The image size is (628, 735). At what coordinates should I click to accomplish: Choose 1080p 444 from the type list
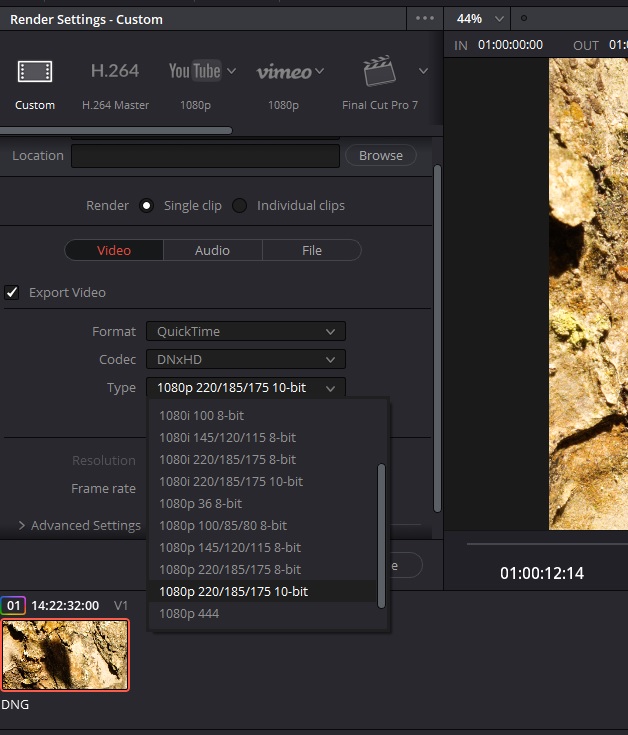click(x=189, y=613)
